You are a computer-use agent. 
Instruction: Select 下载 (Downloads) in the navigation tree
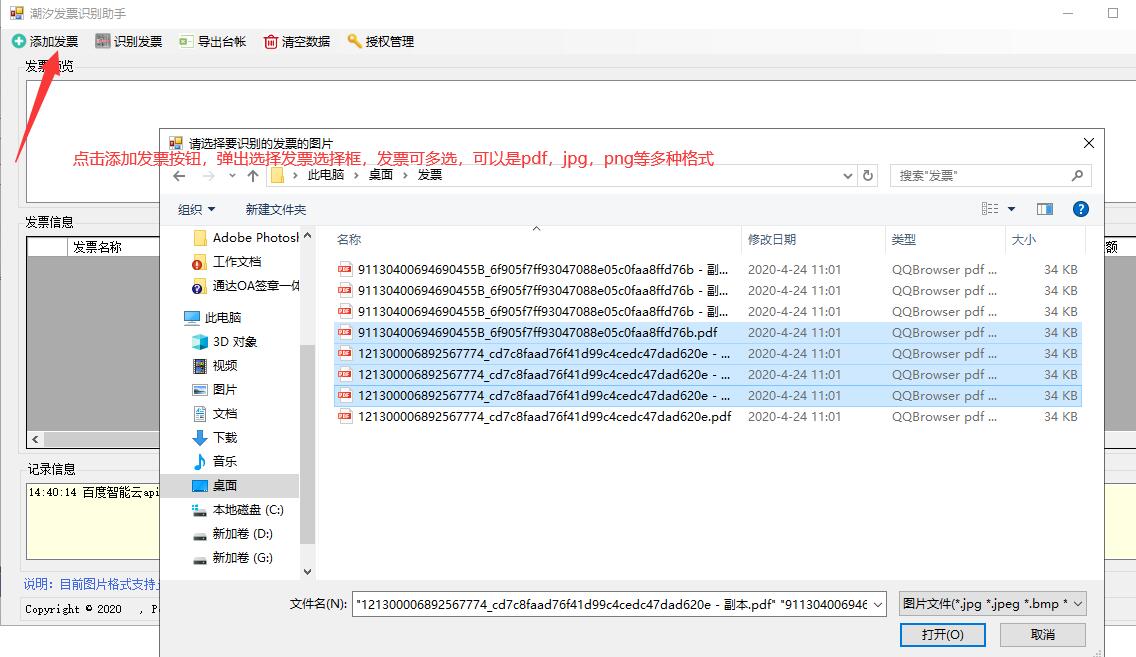(225, 438)
